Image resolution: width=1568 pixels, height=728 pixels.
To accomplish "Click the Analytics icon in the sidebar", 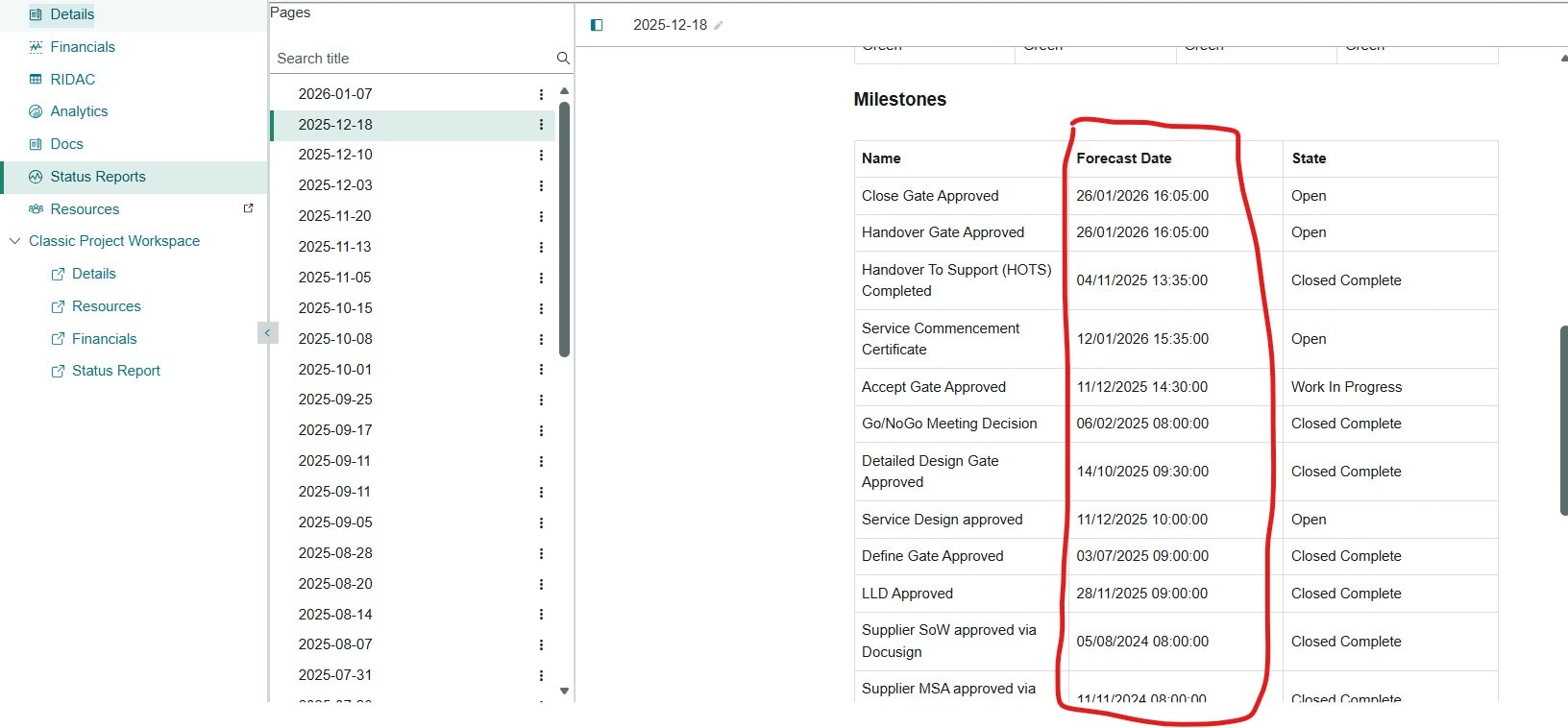I will (36, 111).
